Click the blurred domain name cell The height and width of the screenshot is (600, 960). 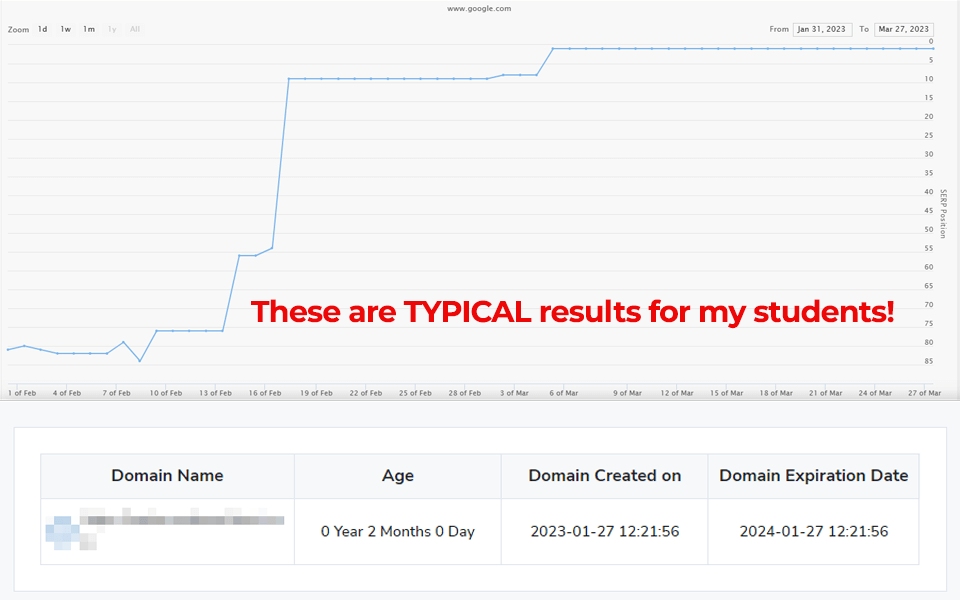point(166,529)
